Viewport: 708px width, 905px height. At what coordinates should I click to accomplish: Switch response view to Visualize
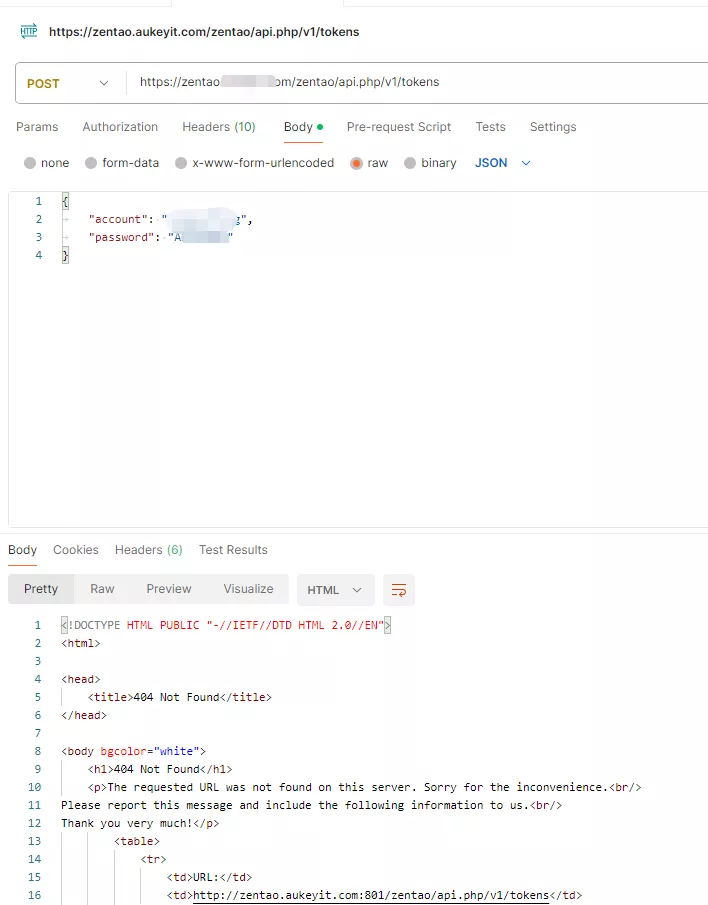click(248, 589)
